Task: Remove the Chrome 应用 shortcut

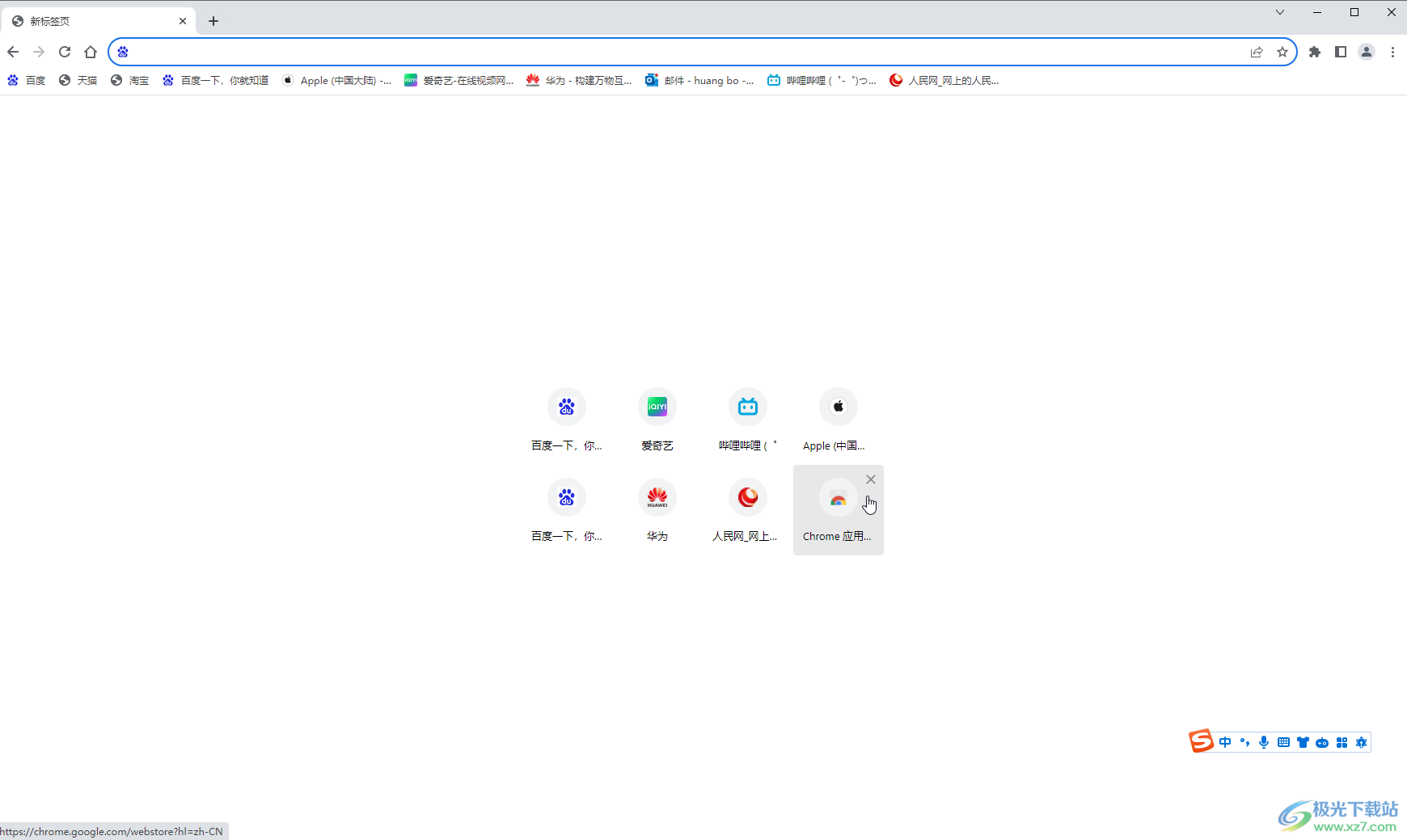Action: tap(871, 479)
